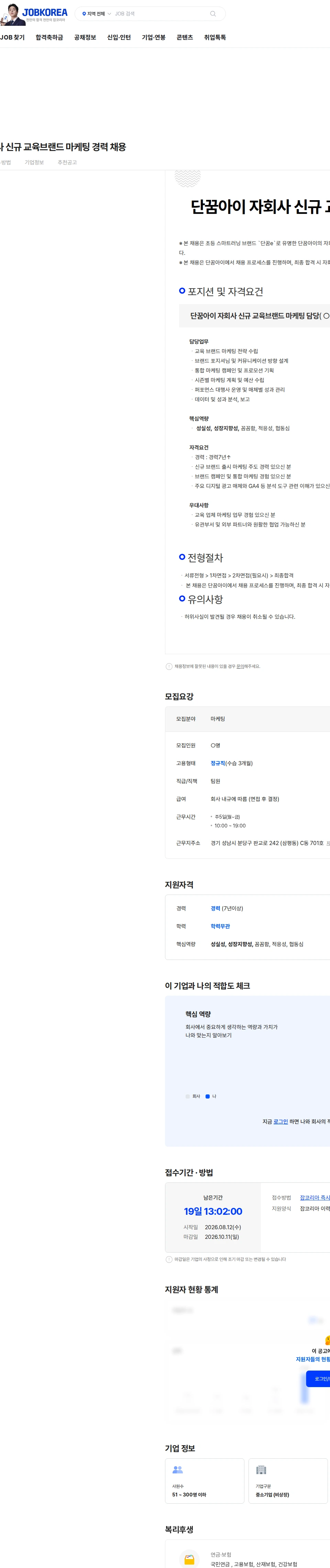Click the 19일 13:02:00 remaining time
330x1568 pixels.
point(213,1211)
